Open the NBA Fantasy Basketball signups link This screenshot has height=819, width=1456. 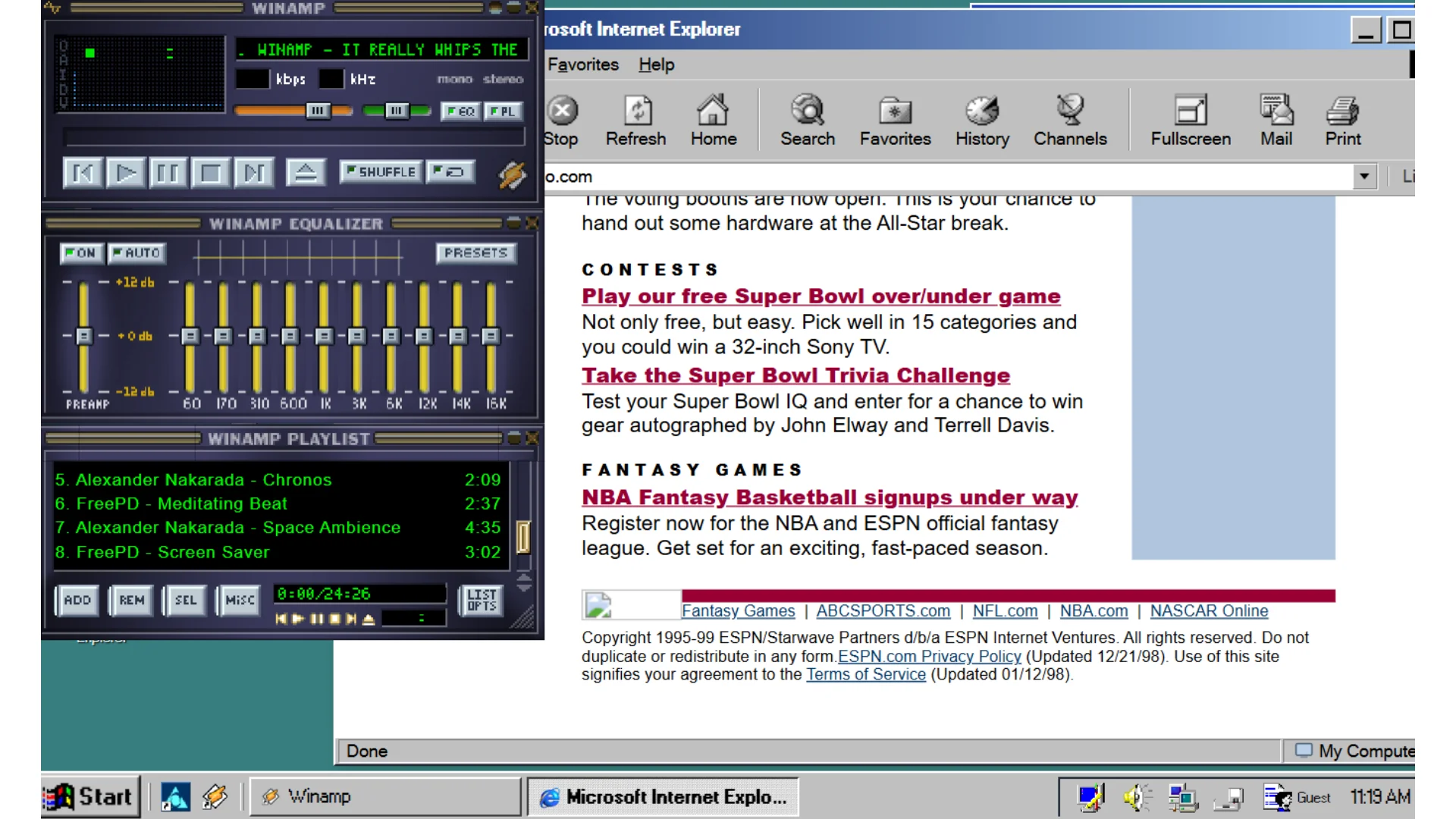pos(830,497)
